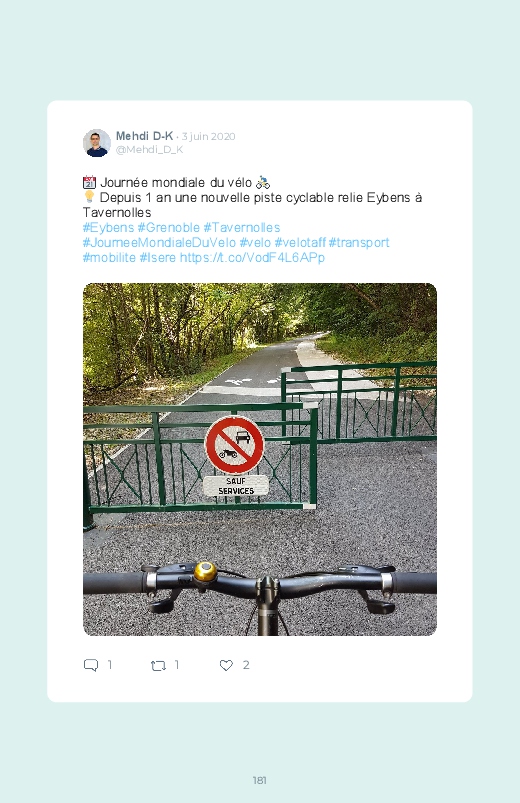
Task: Open the #velotaff hashtag
Action: 300,242
